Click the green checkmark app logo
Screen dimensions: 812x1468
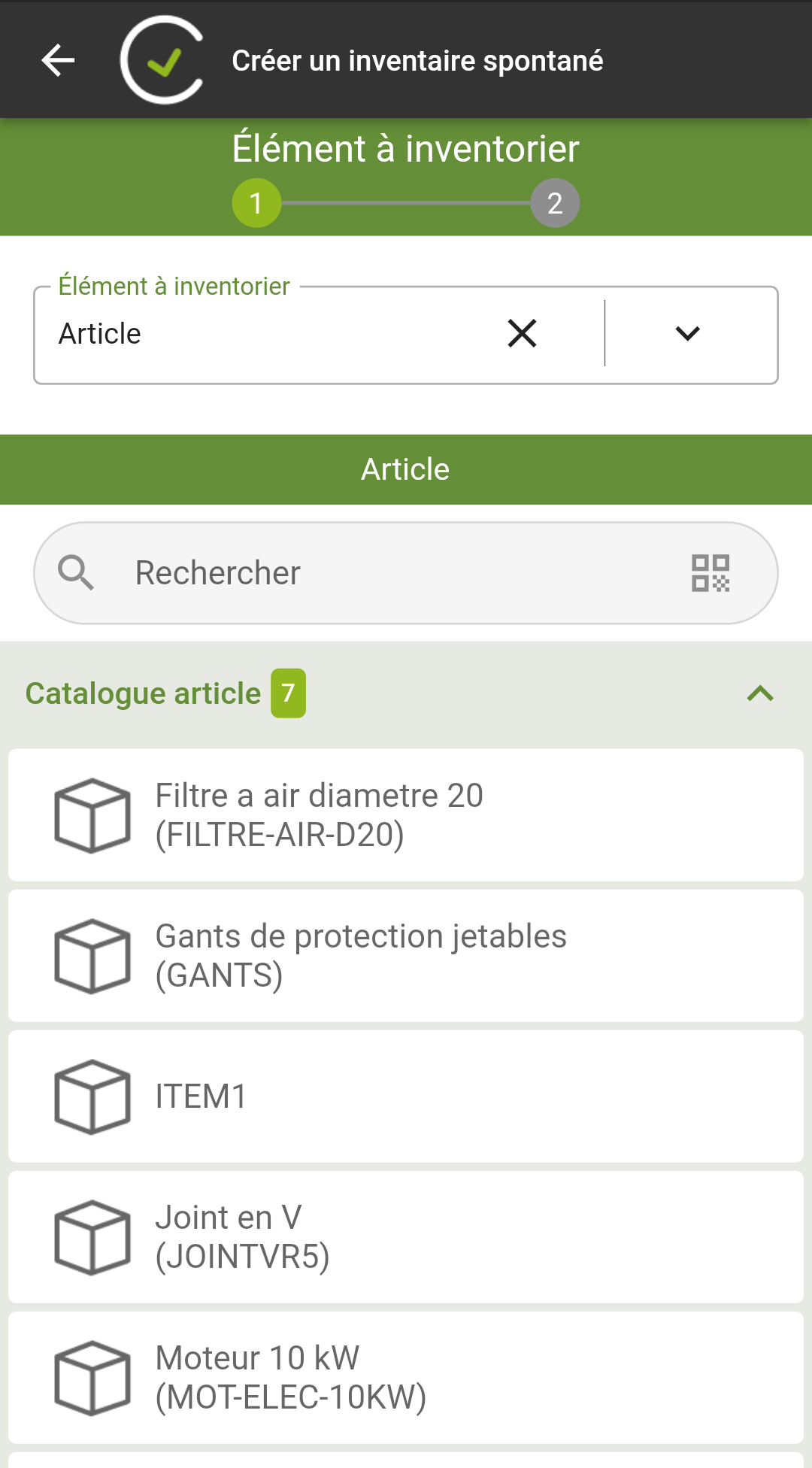[x=162, y=60]
